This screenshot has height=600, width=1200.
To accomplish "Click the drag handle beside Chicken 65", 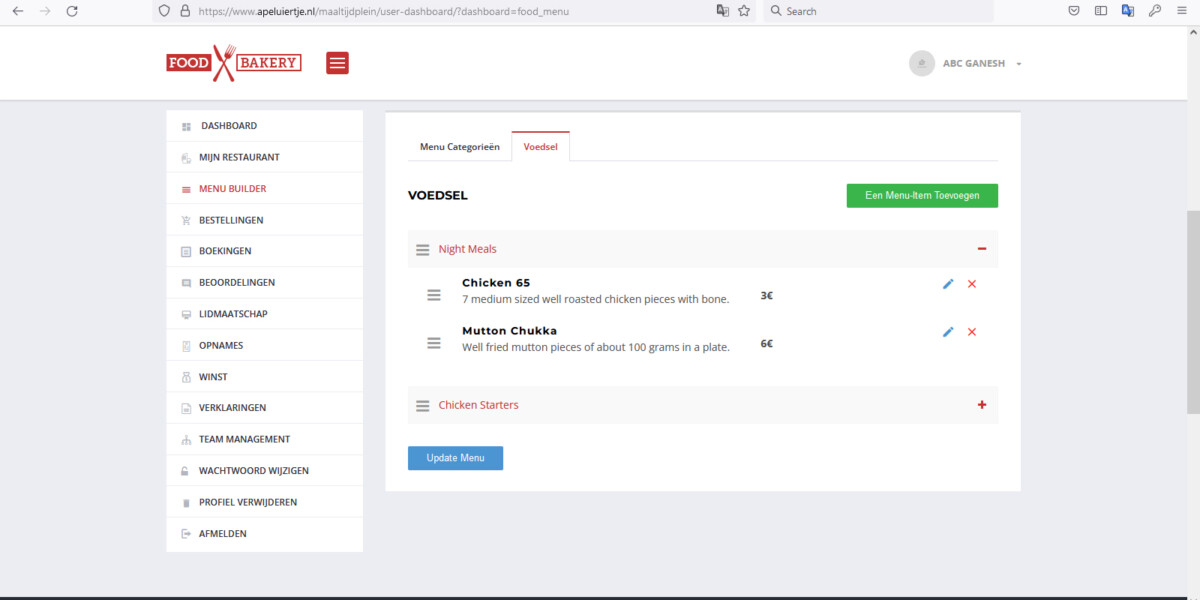I will (434, 295).
